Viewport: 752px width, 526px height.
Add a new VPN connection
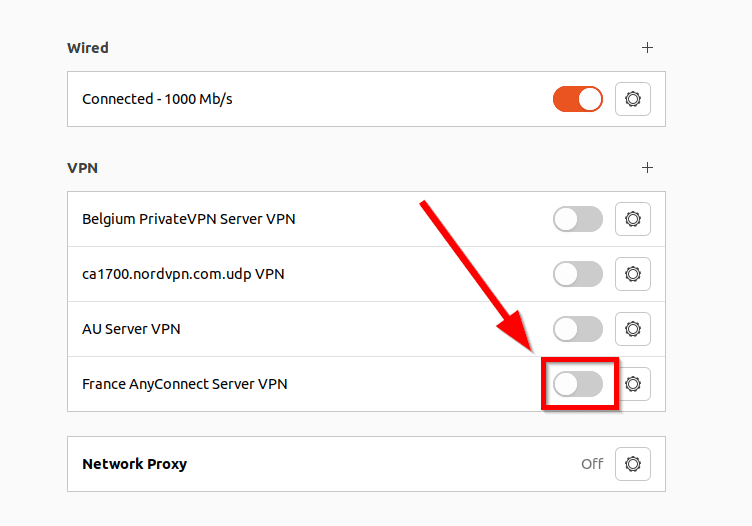click(647, 167)
